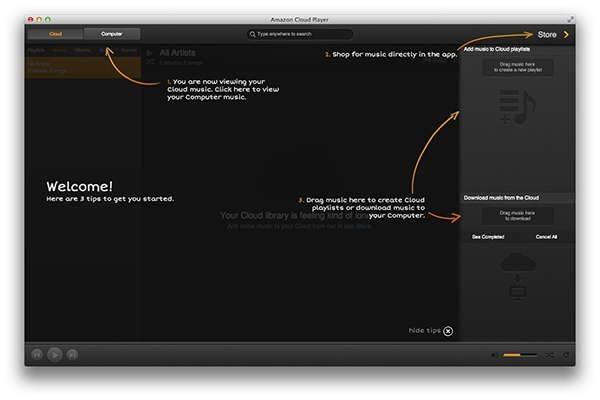Click Cancel All downloads
This screenshot has height=400, width=600.
[x=546, y=237]
